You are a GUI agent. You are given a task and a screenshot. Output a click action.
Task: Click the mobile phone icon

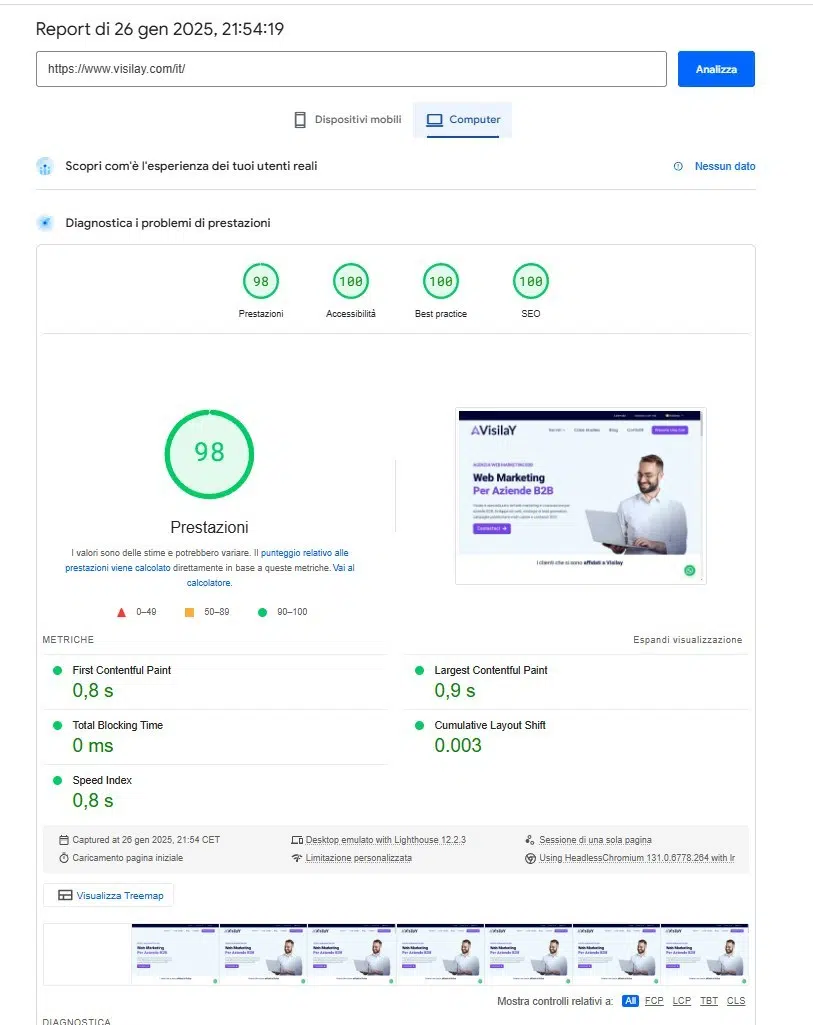(x=300, y=120)
